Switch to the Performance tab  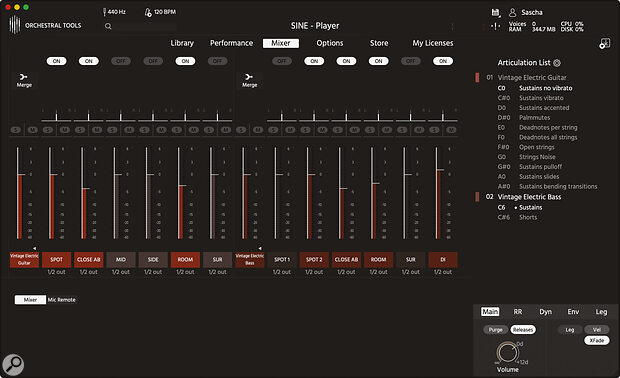(231, 43)
